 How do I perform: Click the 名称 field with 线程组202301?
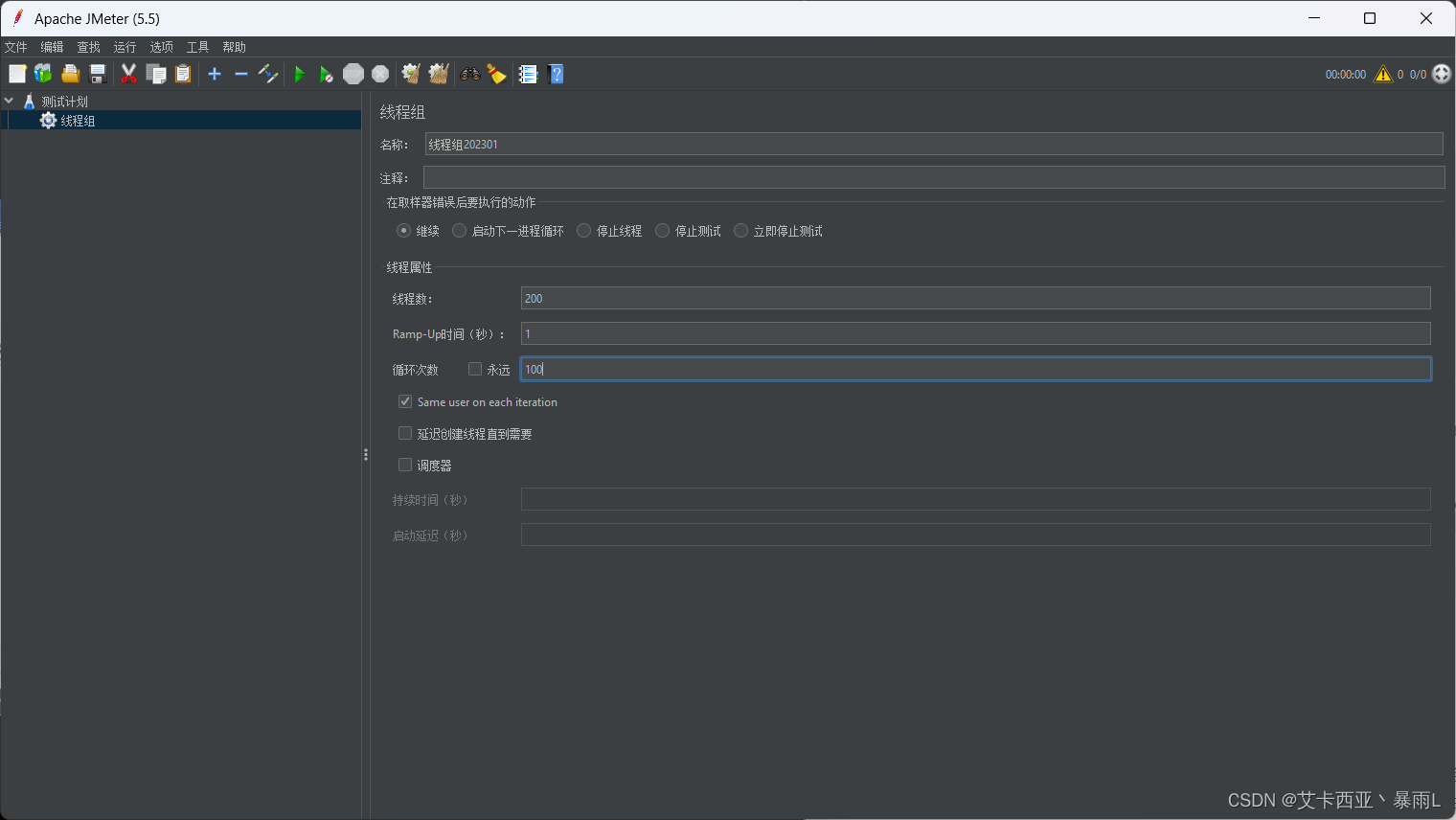click(934, 144)
